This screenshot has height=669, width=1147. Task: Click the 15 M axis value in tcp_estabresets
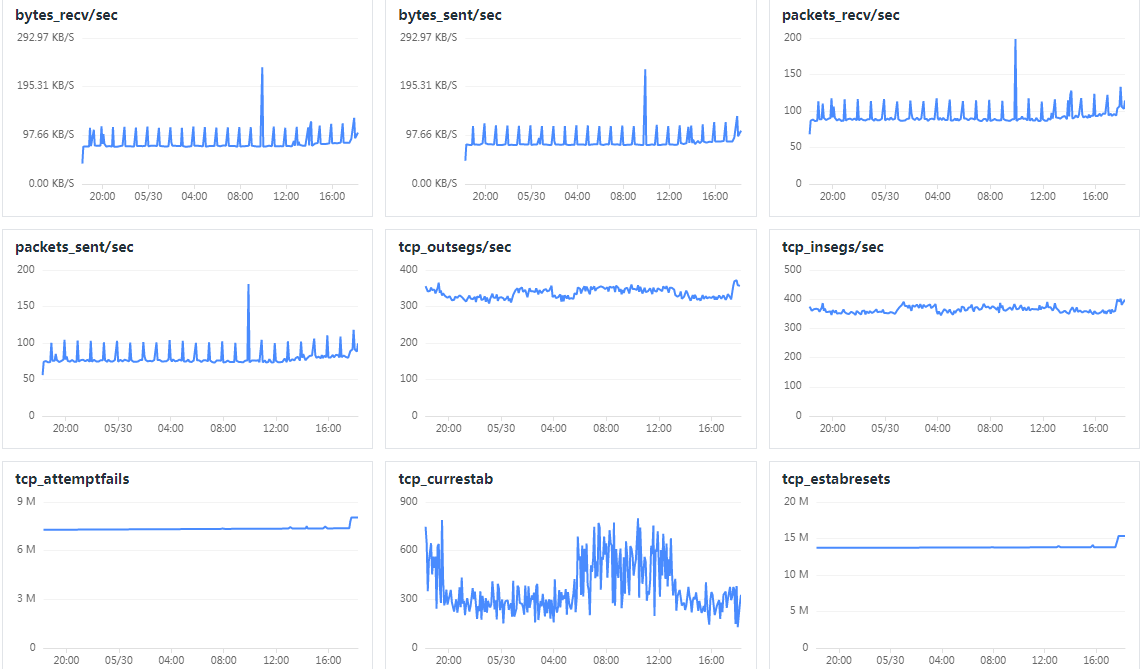point(796,537)
